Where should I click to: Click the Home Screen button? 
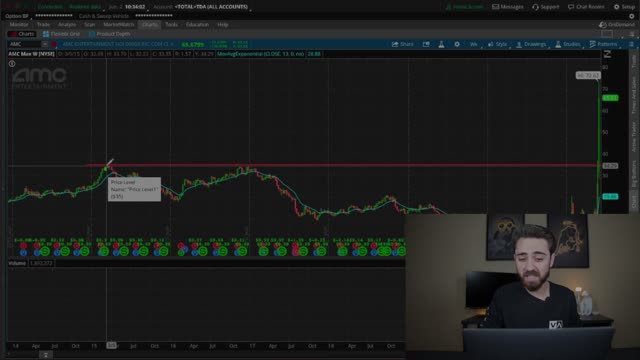click(x=464, y=7)
